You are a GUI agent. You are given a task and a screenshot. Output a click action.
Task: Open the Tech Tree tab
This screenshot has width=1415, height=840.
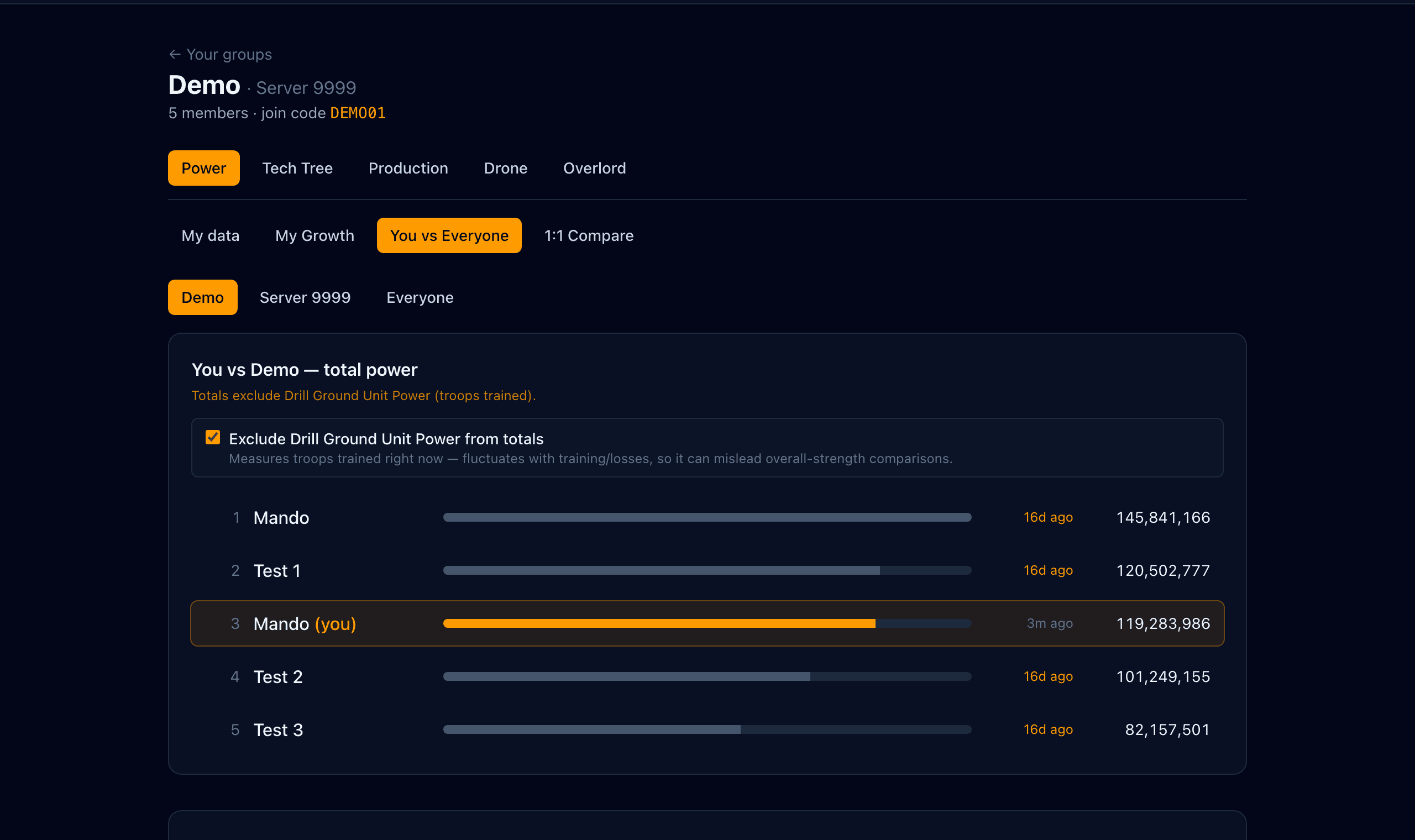tap(297, 168)
